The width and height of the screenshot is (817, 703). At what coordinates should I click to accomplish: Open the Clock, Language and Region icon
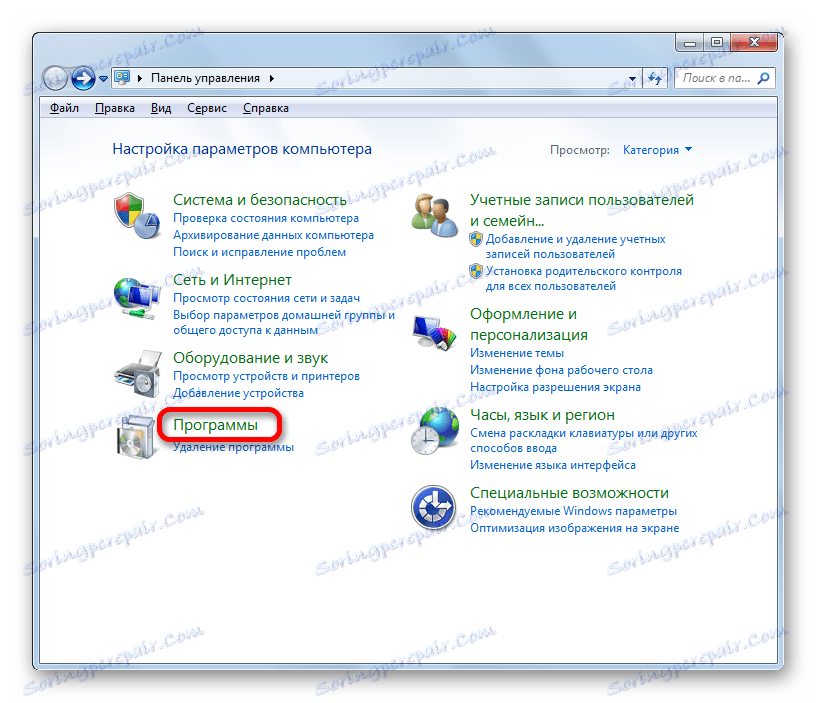pos(435,431)
